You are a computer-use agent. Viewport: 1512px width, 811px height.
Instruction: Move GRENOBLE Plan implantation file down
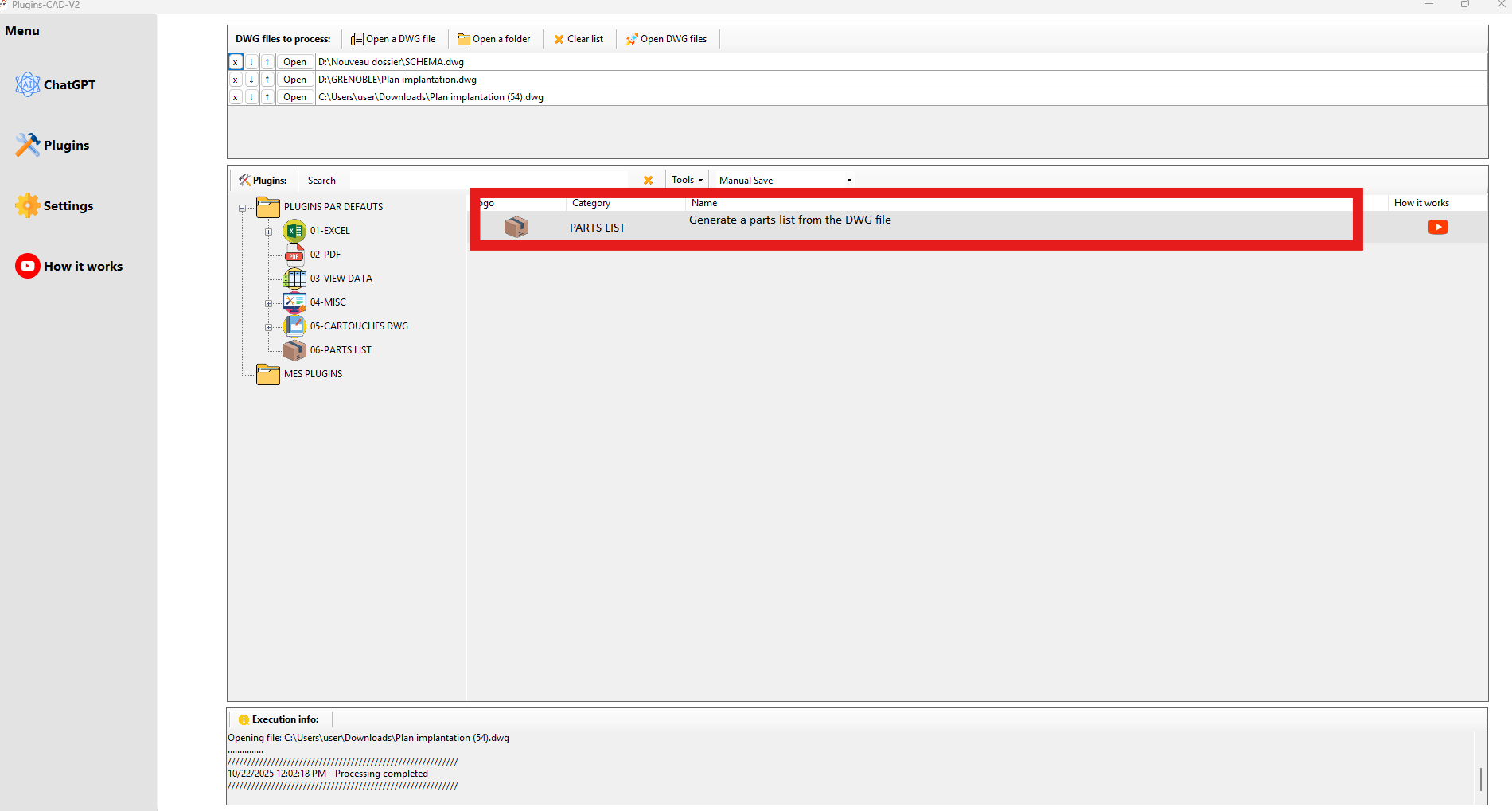point(251,80)
